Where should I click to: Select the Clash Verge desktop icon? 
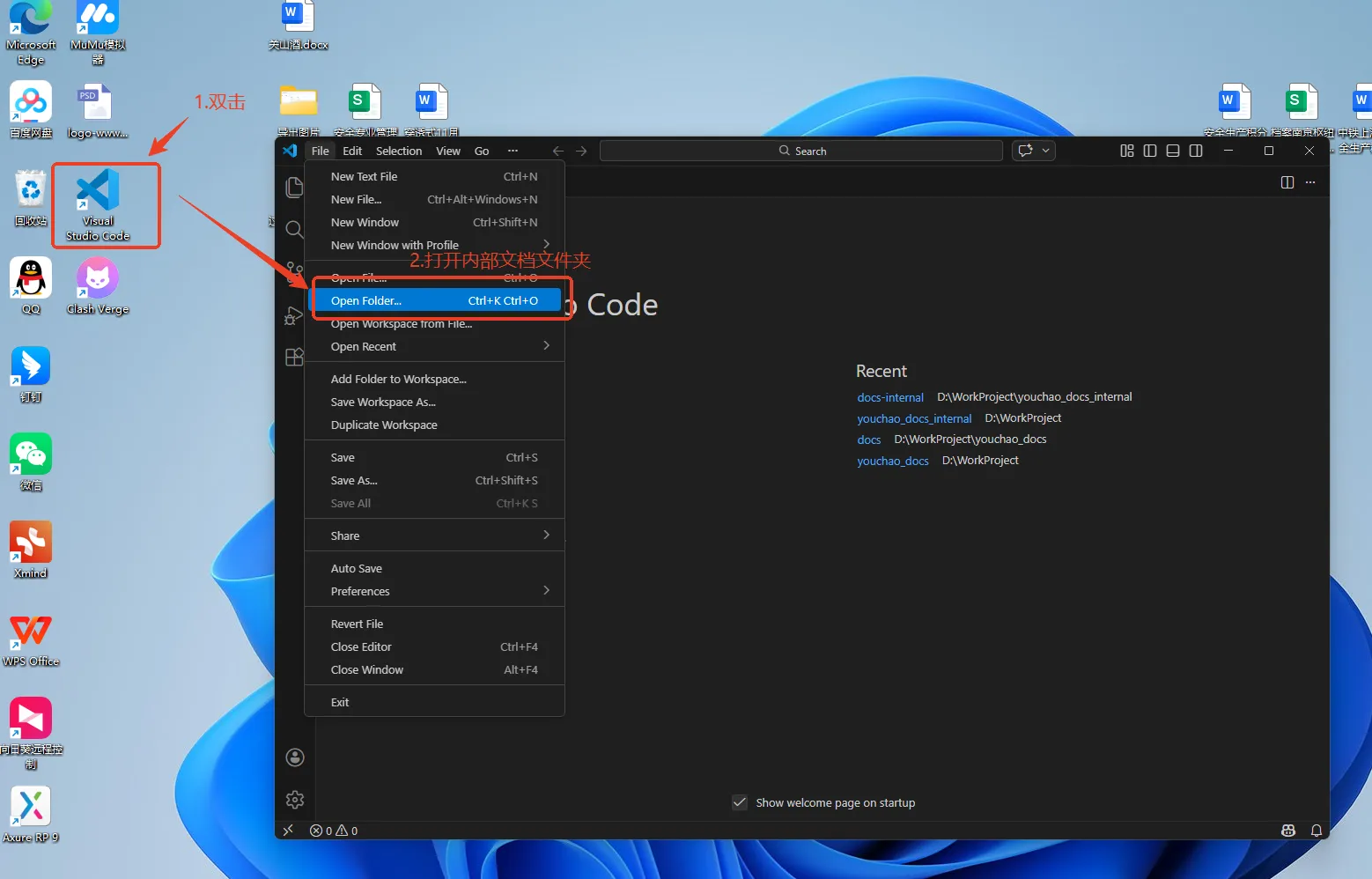coord(98,286)
